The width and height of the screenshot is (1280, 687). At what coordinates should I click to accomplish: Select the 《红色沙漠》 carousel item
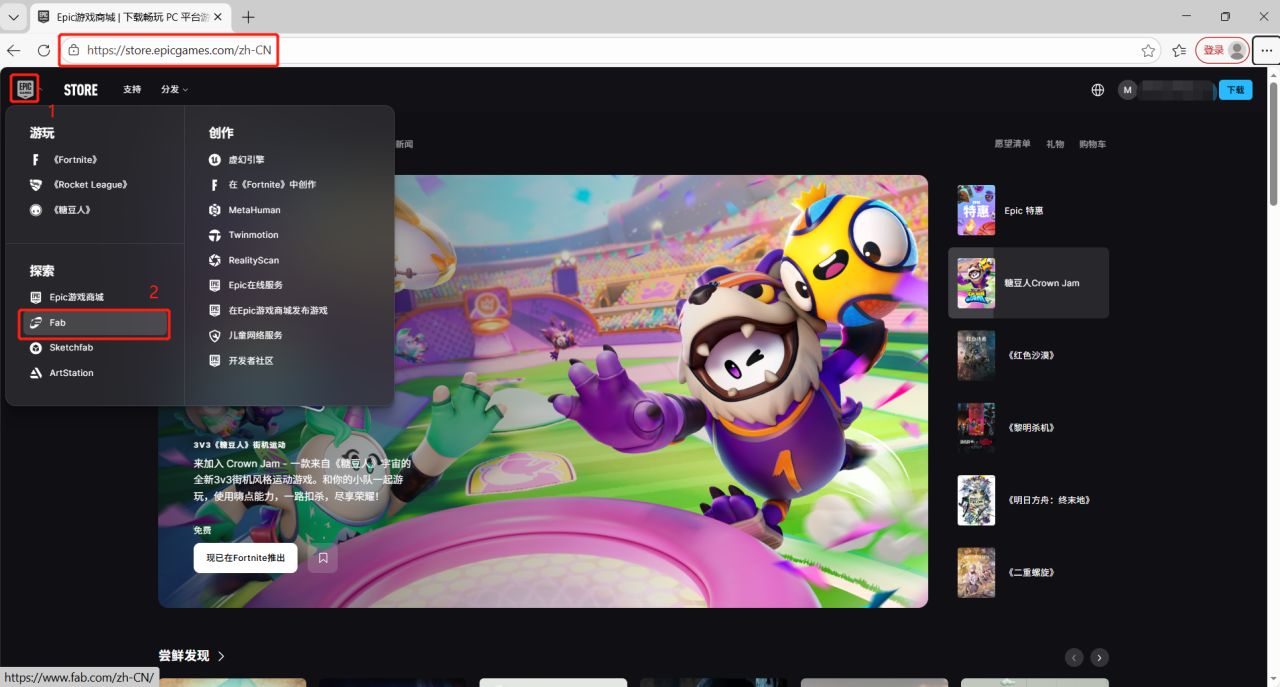click(x=1028, y=355)
